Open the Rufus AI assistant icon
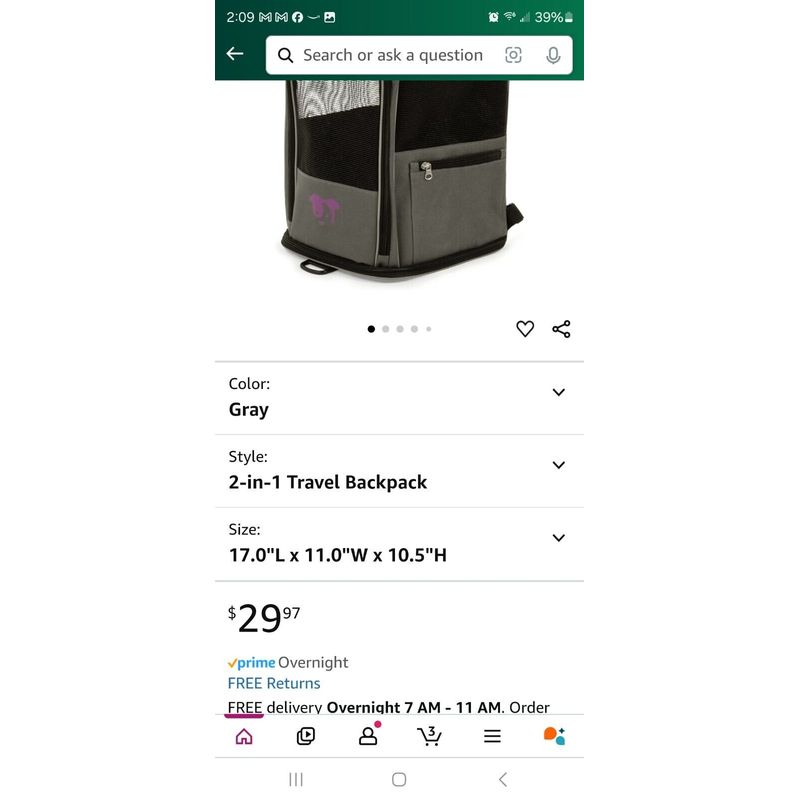 pos(554,736)
